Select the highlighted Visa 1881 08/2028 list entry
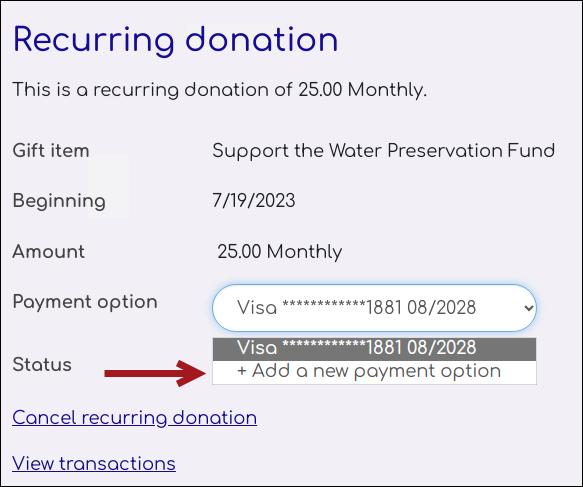 pyautogui.click(x=374, y=349)
